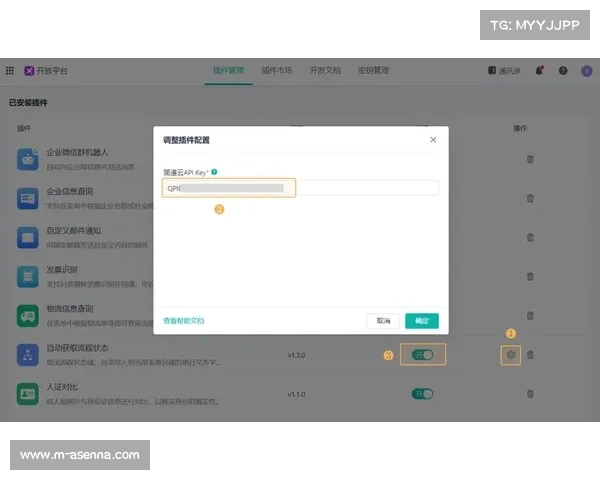600x480 pixels.
Task: Select the 自动获取流程状态 plugin name
Action: pos(77,348)
